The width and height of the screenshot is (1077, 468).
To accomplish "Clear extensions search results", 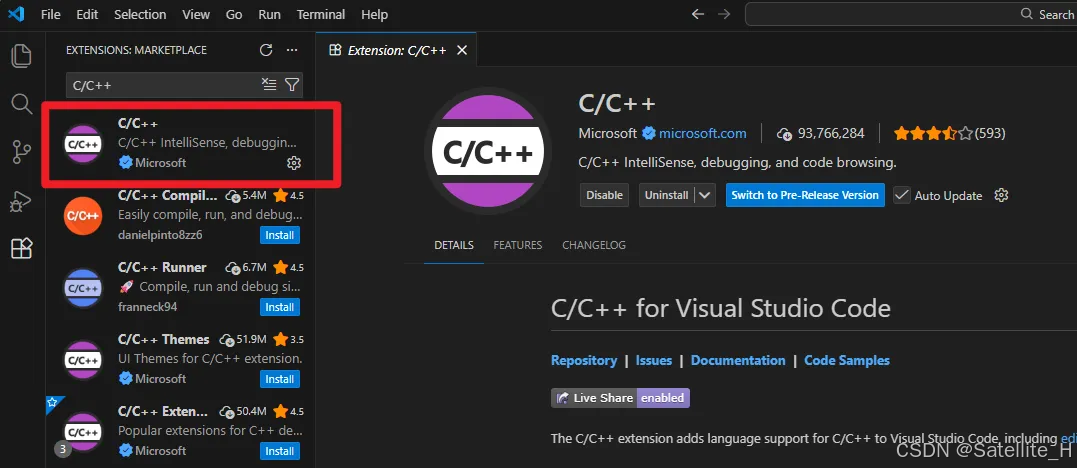I will (269, 85).
